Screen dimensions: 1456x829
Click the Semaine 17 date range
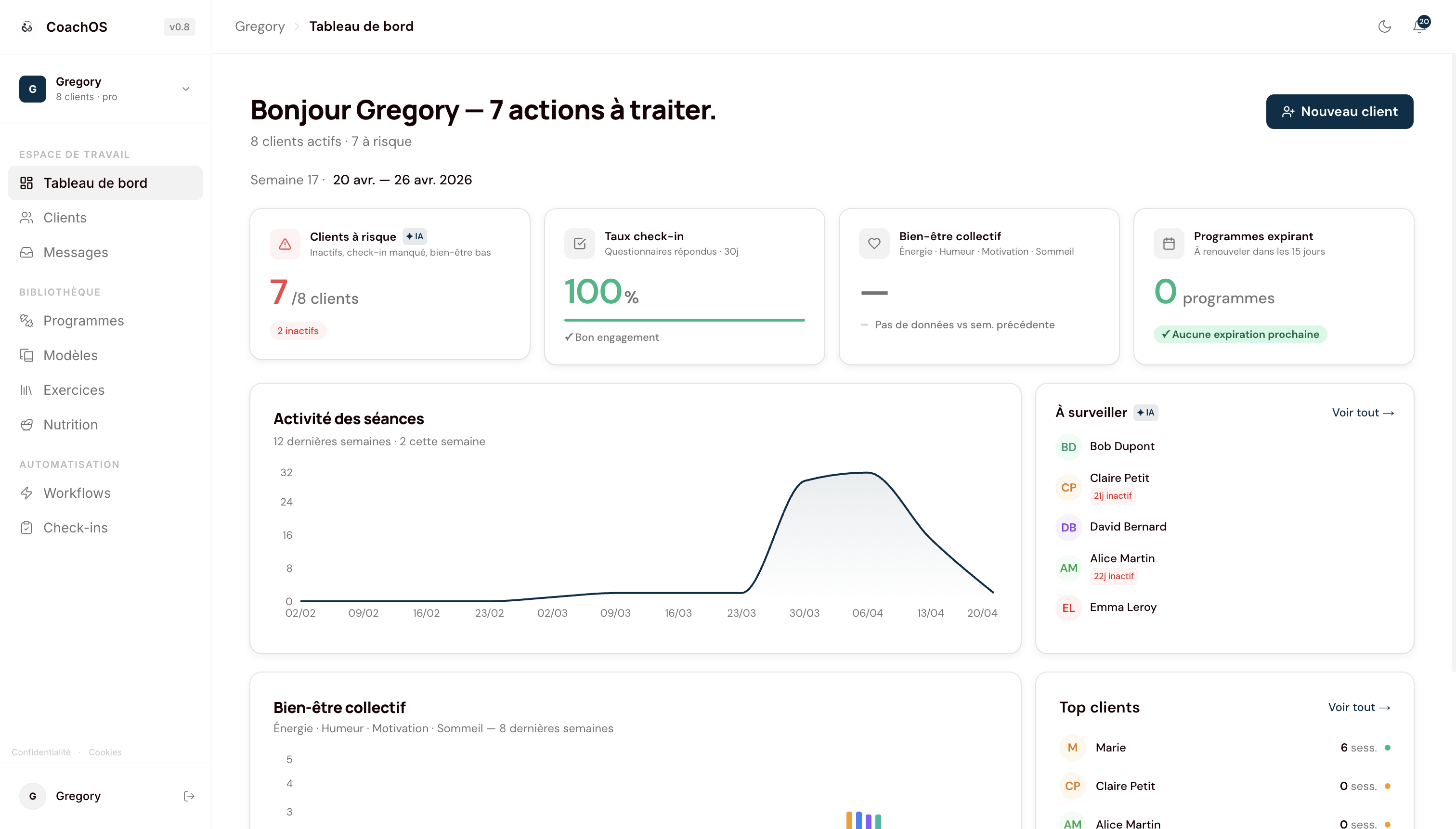click(402, 180)
